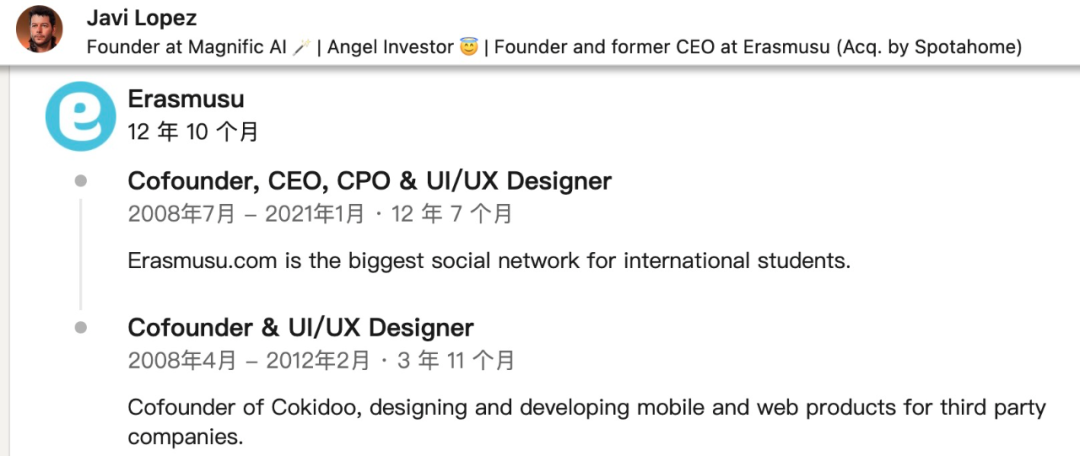
Task: Click the timeline bullet beside the CEO role
Action: [x=81, y=181]
